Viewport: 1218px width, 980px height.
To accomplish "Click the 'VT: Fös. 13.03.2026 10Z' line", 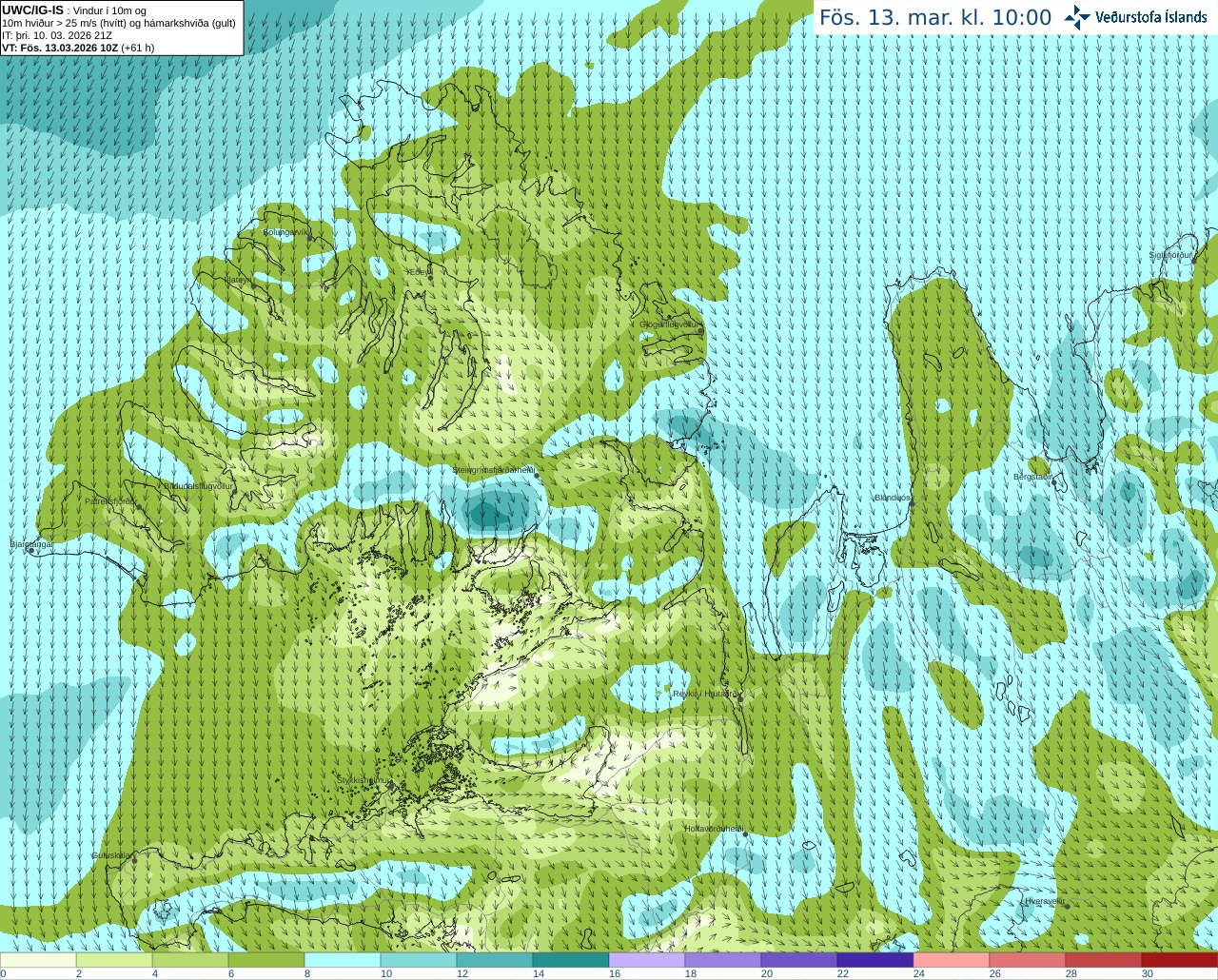I will coord(59,48).
